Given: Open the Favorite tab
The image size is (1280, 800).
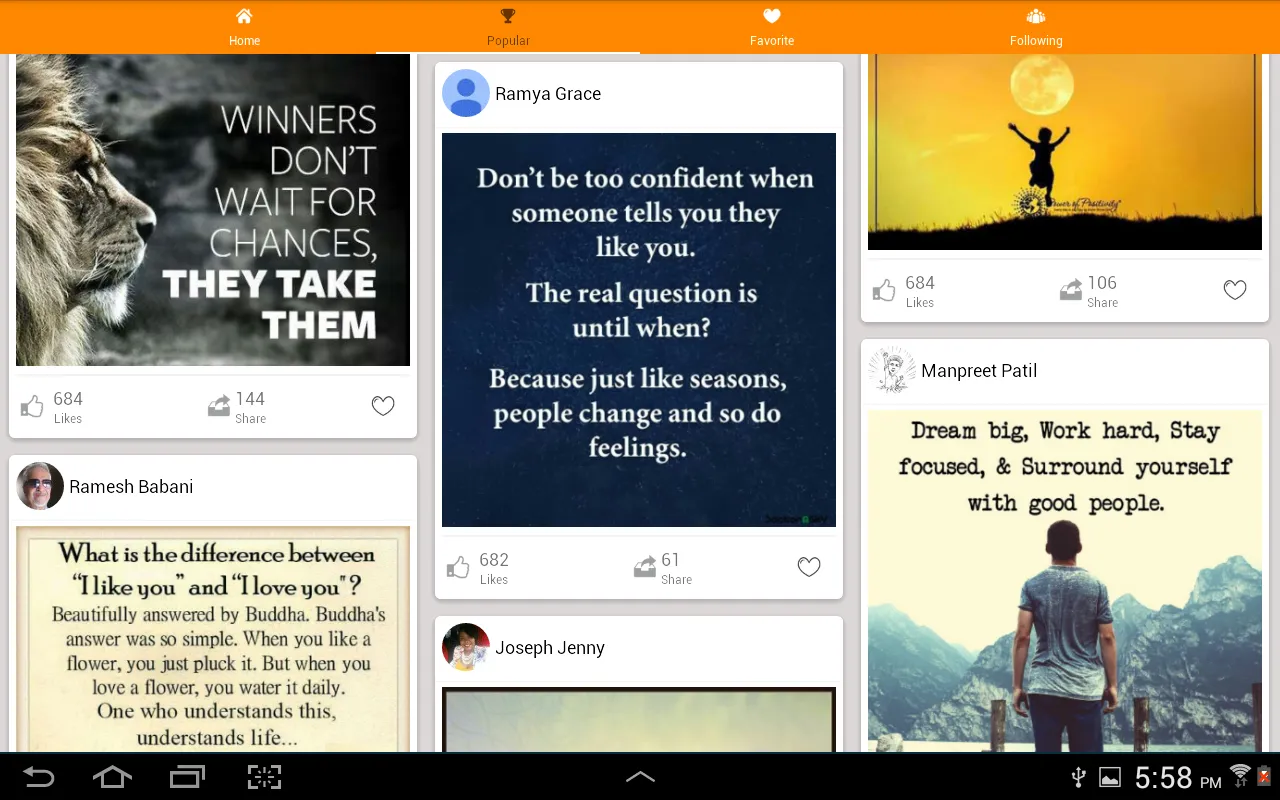Looking at the screenshot, I should tap(772, 27).
